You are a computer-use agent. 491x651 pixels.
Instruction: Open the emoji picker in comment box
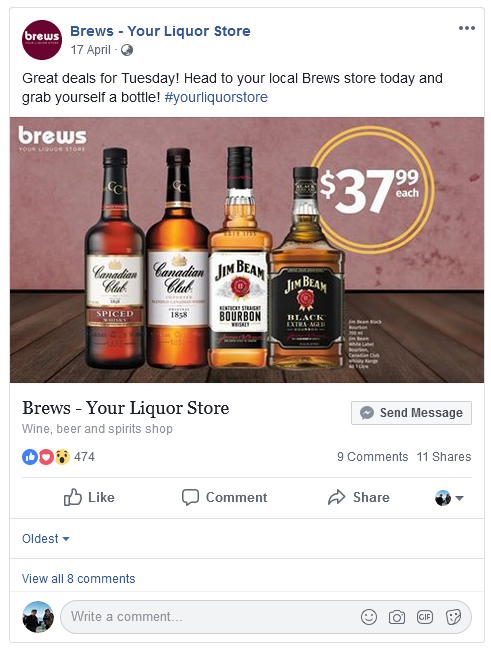click(x=369, y=617)
